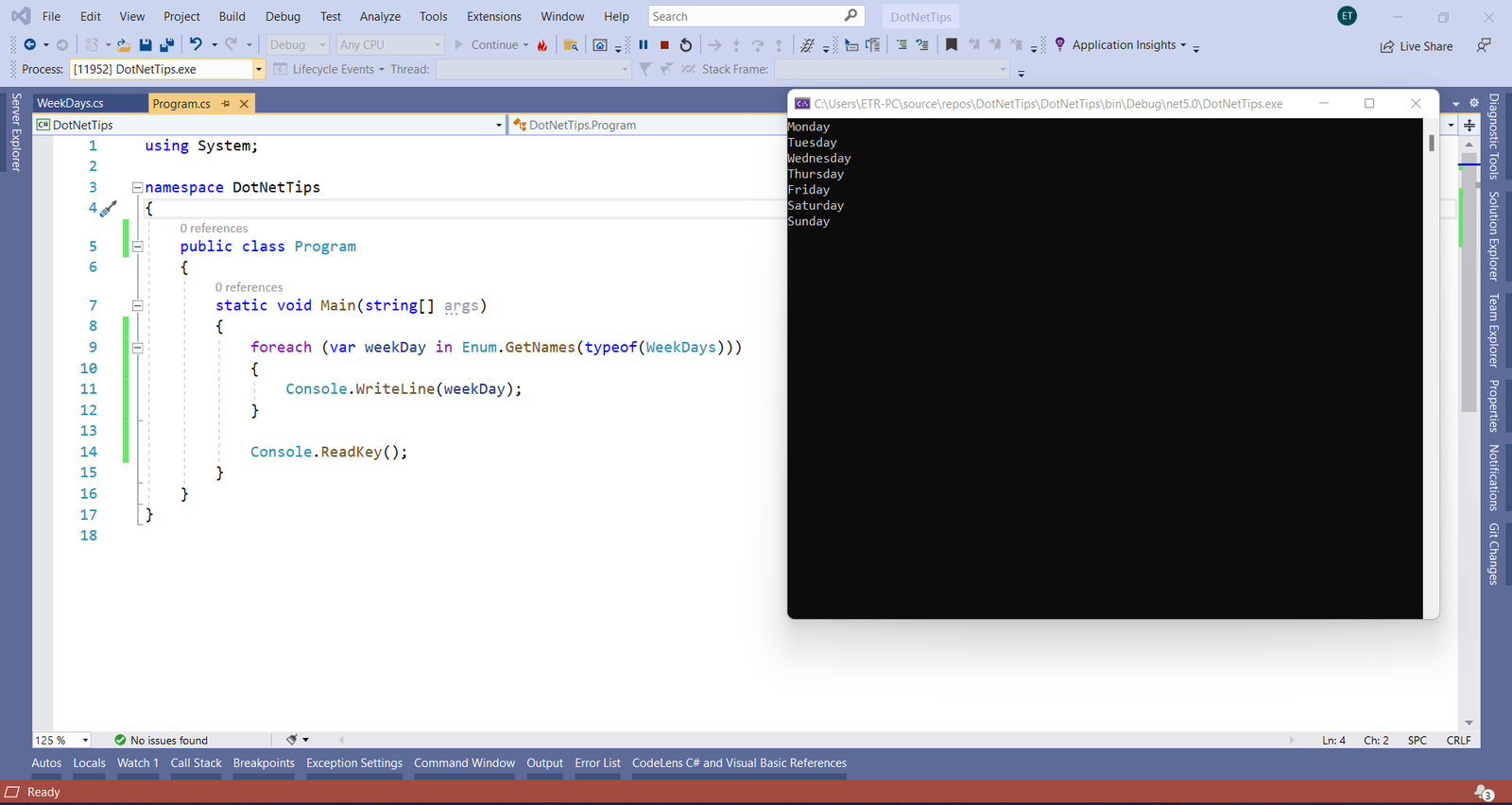The image size is (1512, 805).
Task: Open the Continue button dropdown arrow
Action: [525, 45]
